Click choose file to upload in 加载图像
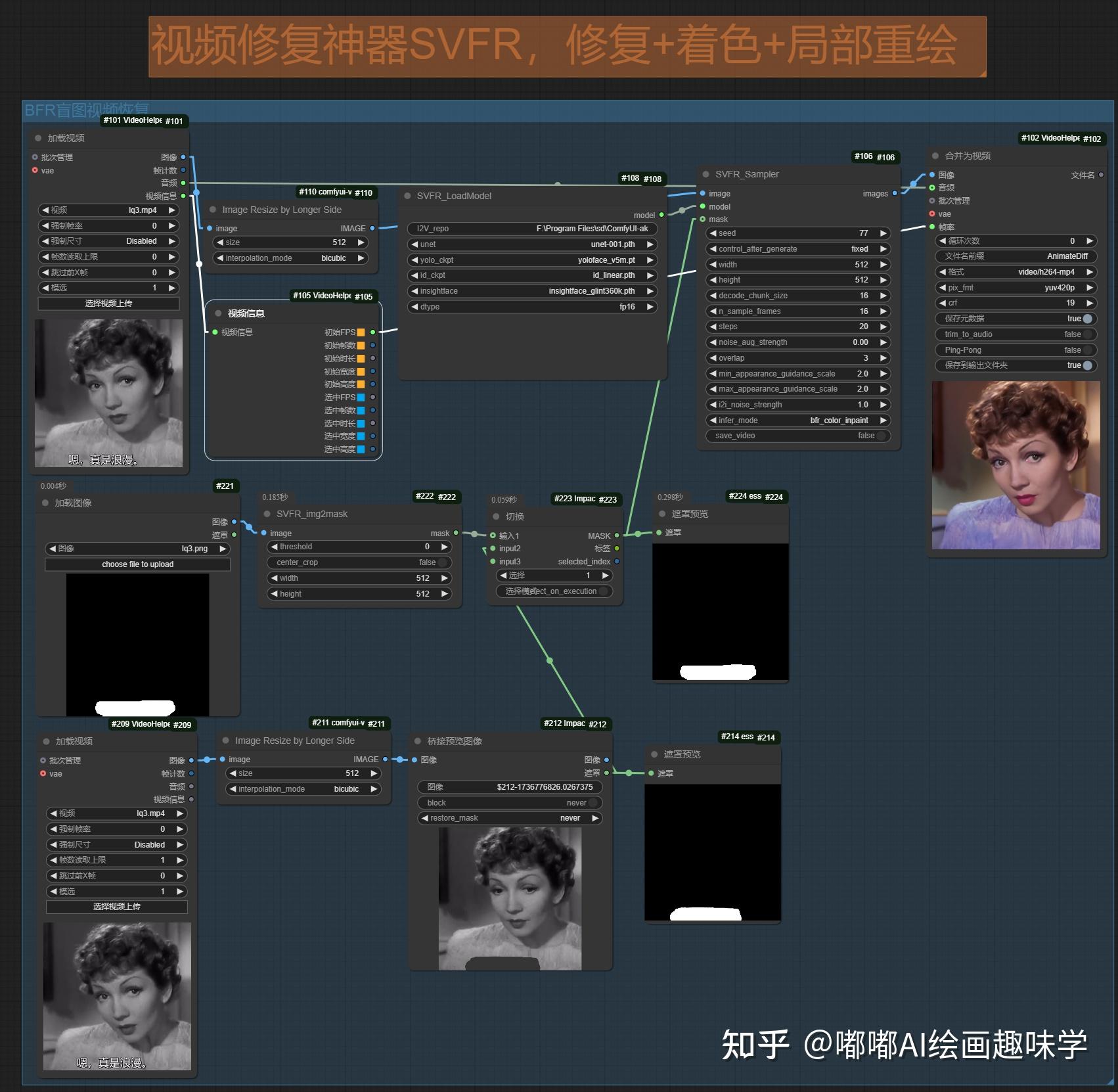The height and width of the screenshot is (1092, 1118). point(137,564)
